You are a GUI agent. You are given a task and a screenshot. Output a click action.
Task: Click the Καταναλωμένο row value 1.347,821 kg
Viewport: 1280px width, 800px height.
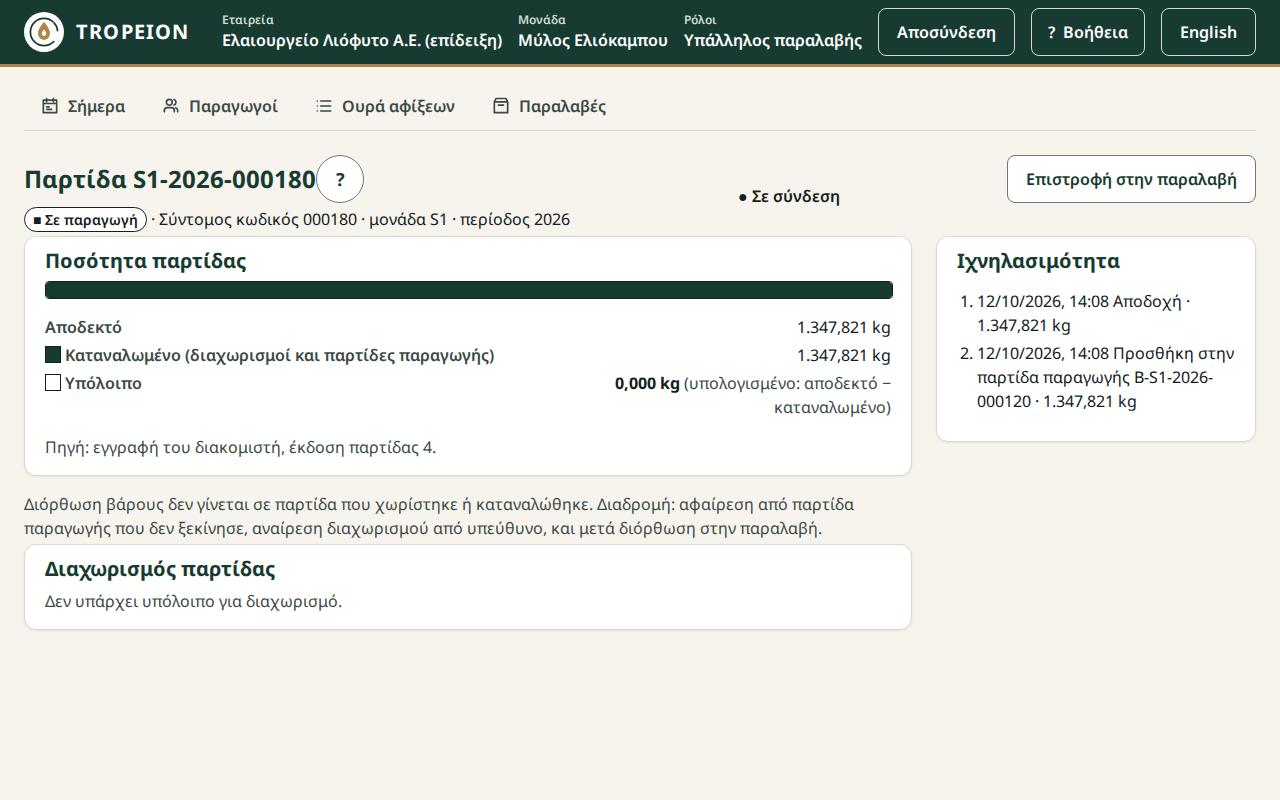click(x=844, y=355)
